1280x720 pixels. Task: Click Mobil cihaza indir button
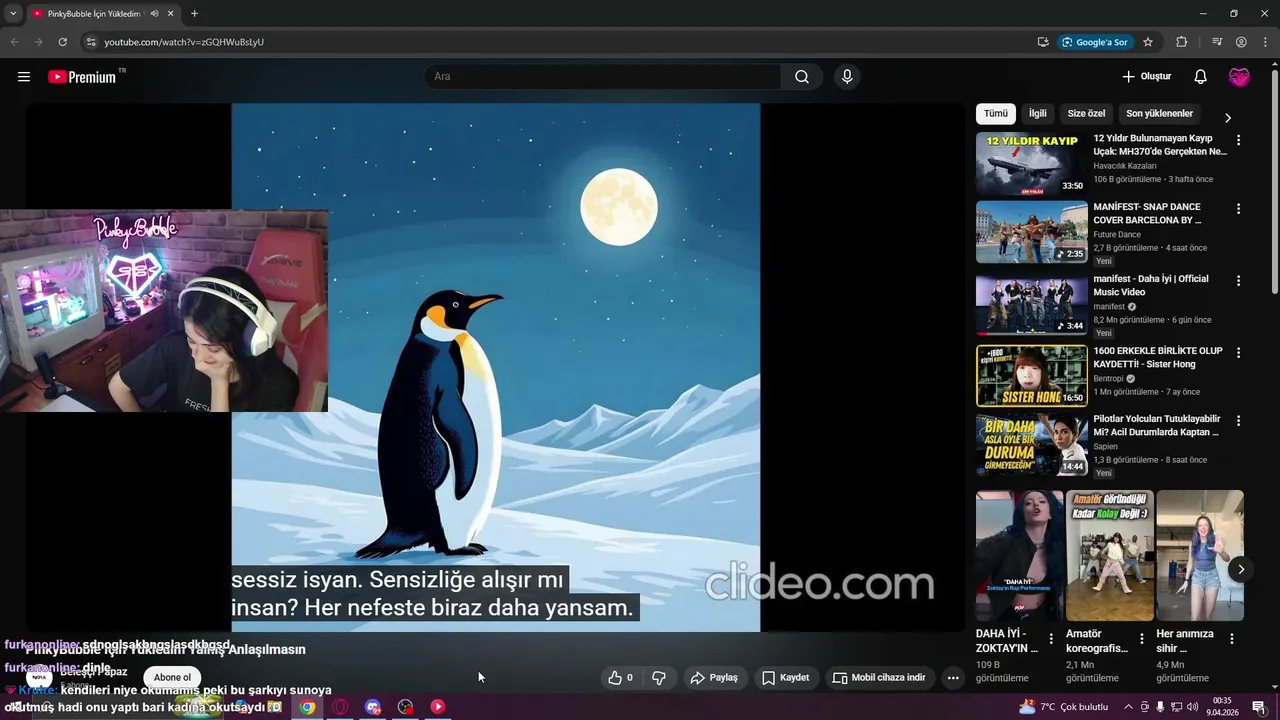879,678
